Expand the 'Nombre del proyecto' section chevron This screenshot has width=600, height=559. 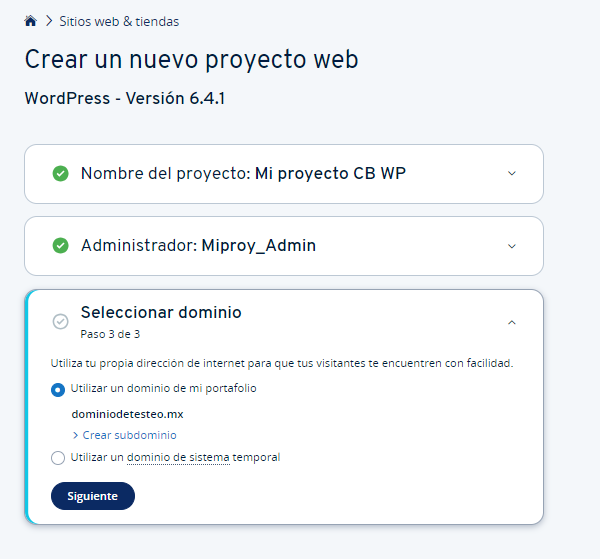(512, 173)
